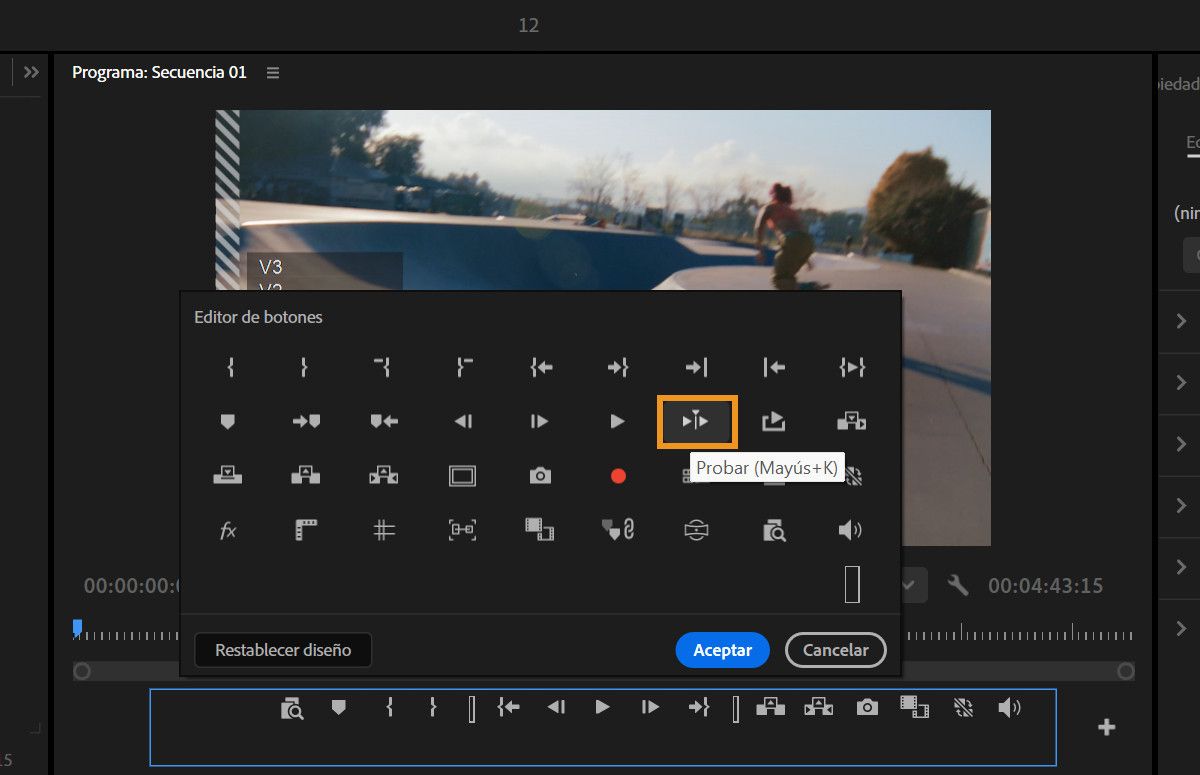Click the blue playhead on time ruler
Image resolution: width=1200 pixels, height=775 pixels.
click(77, 627)
